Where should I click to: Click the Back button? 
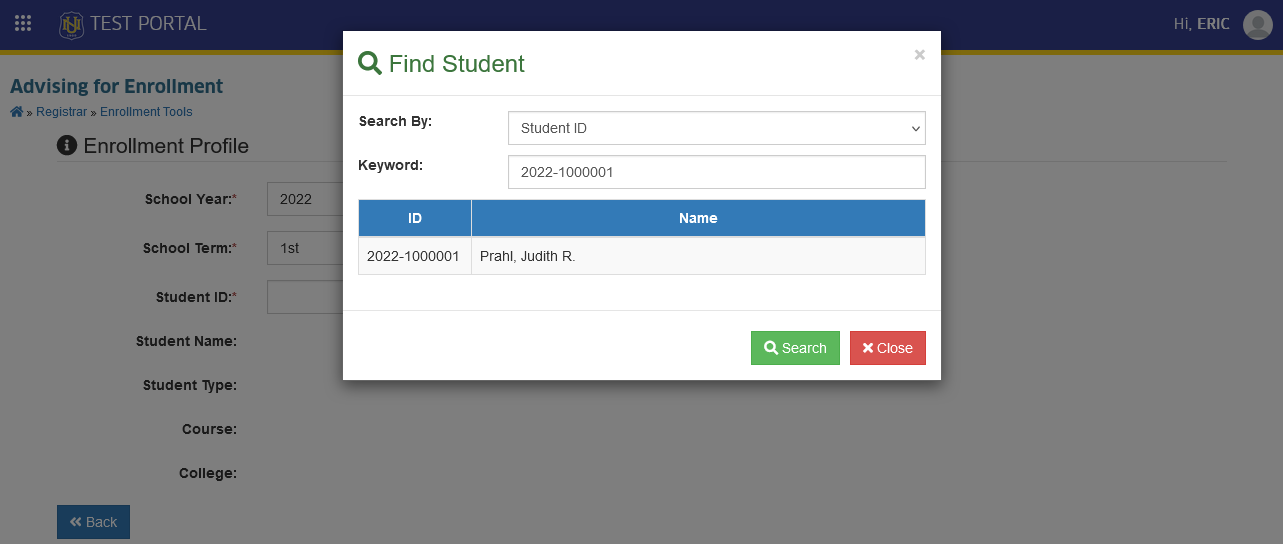click(93, 522)
